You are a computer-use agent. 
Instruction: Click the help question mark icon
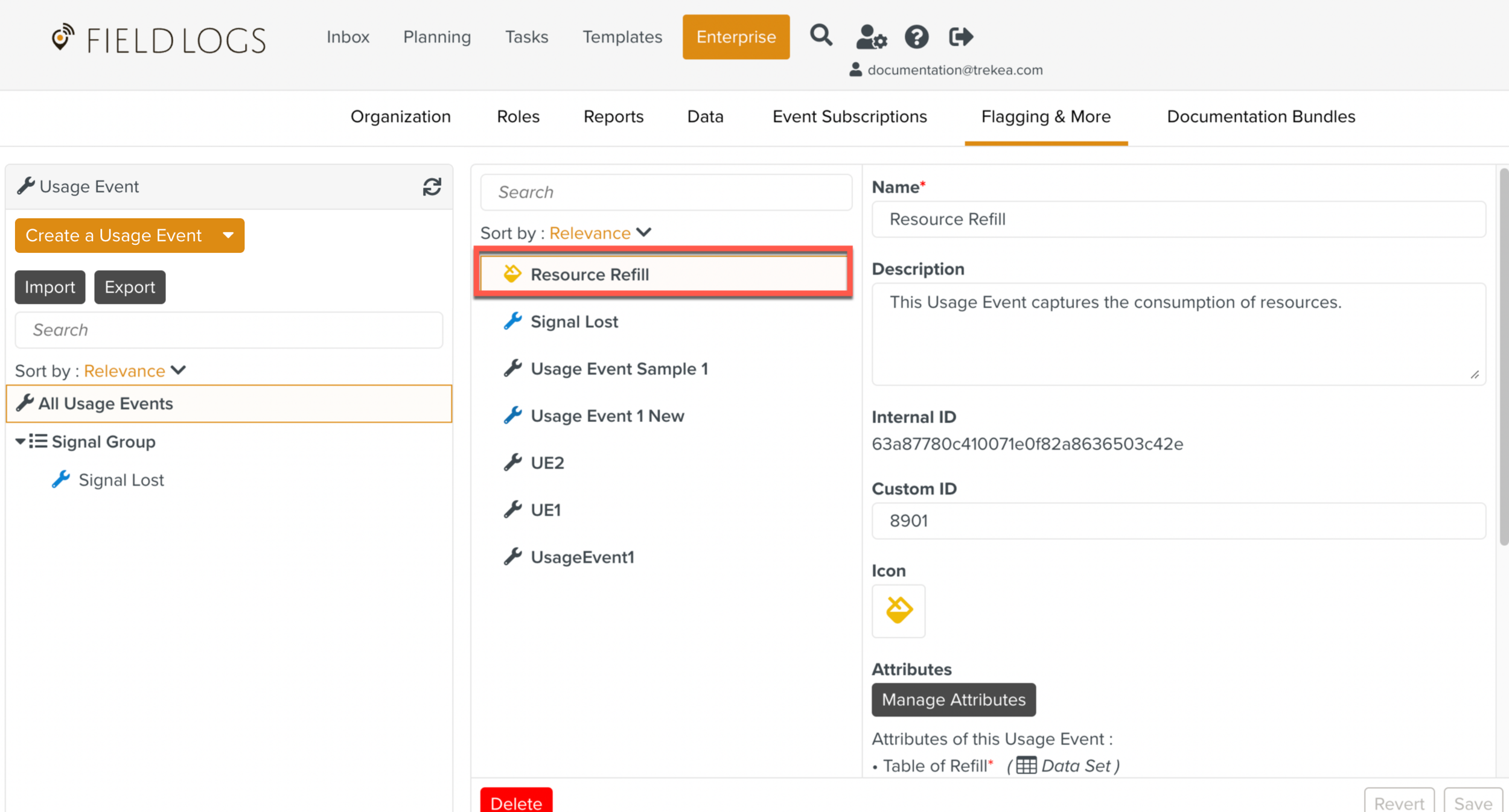coord(916,37)
